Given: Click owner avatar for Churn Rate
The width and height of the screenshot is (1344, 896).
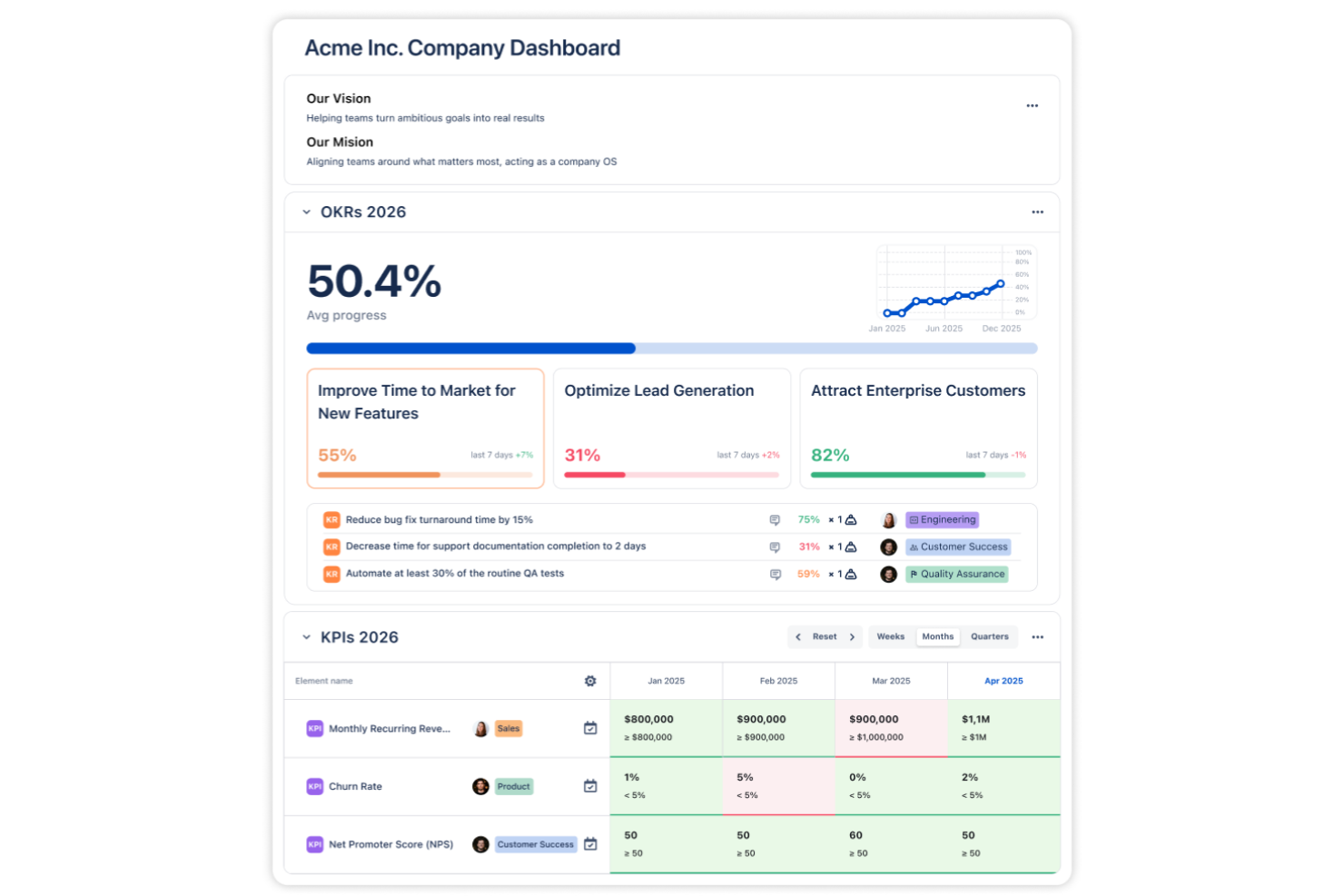Looking at the screenshot, I should click(481, 786).
